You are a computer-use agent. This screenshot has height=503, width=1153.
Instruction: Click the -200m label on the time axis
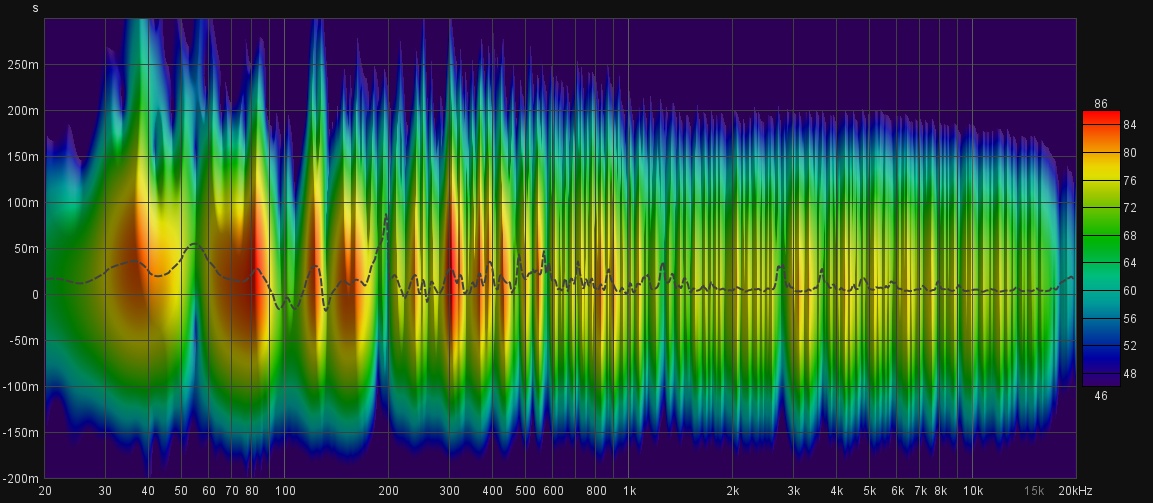point(22,479)
